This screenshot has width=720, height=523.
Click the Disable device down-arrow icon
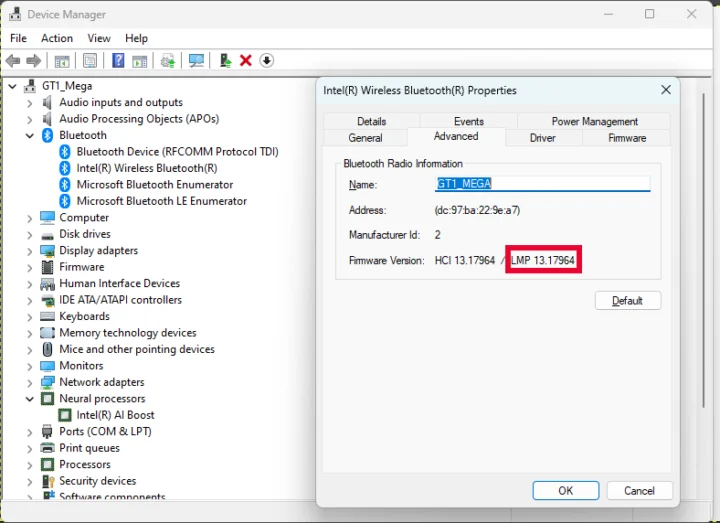(x=266, y=60)
